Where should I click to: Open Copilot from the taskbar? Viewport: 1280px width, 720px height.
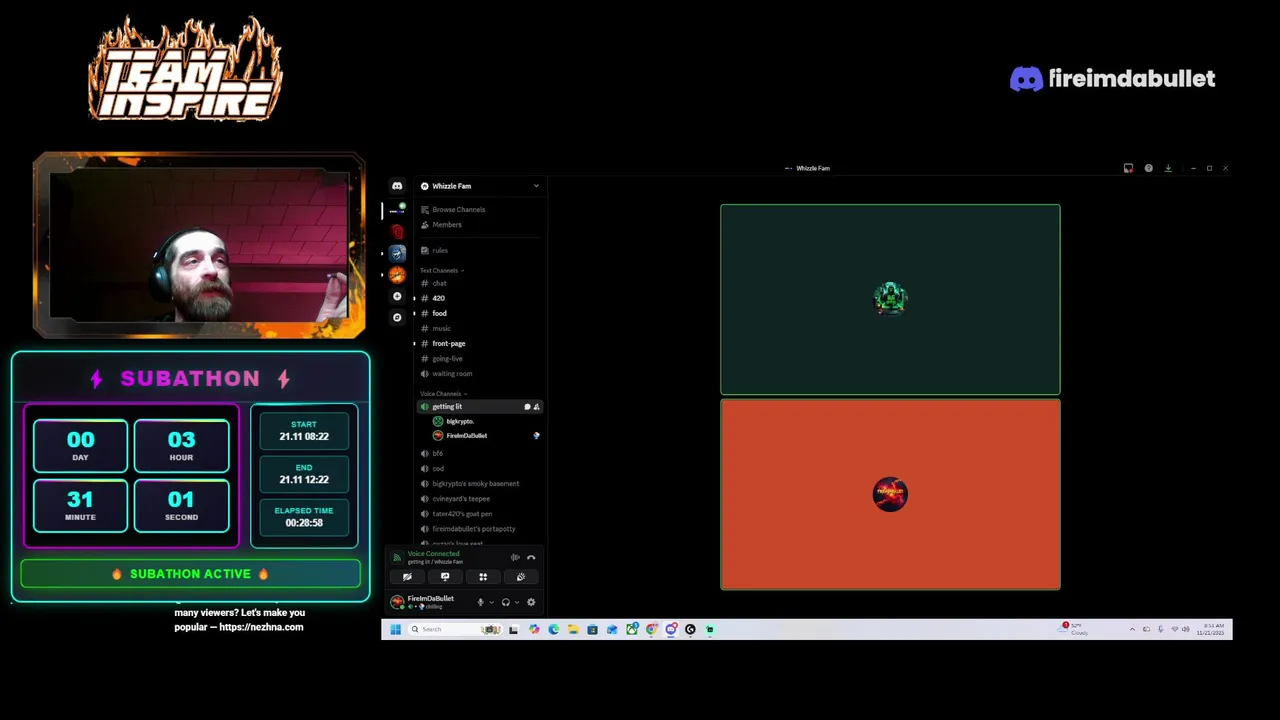(534, 629)
